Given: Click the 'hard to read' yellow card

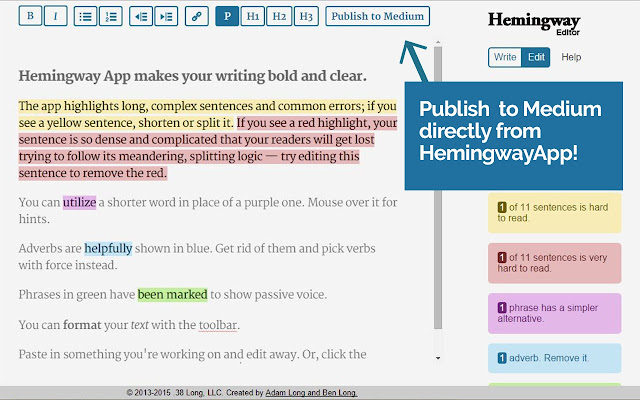Looking at the screenshot, I should pyautogui.click(x=555, y=213).
